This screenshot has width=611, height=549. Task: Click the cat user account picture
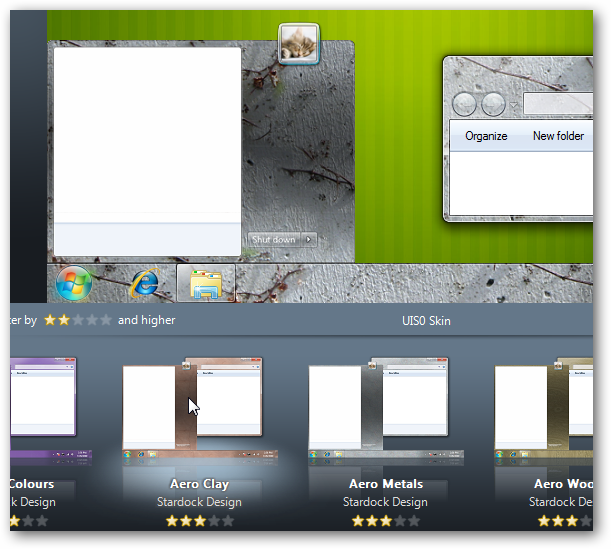[298, 44]
